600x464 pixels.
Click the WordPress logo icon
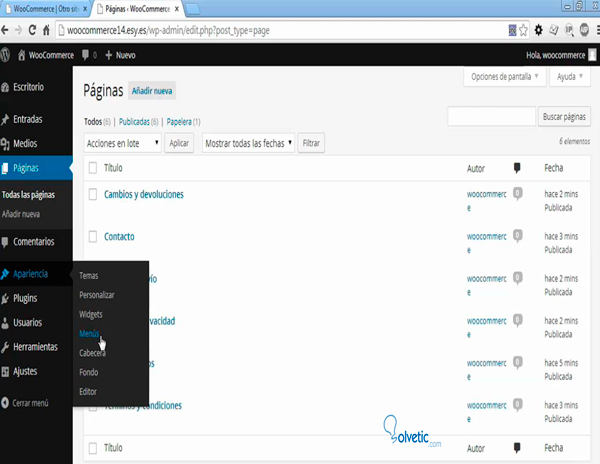coord(5,55)
